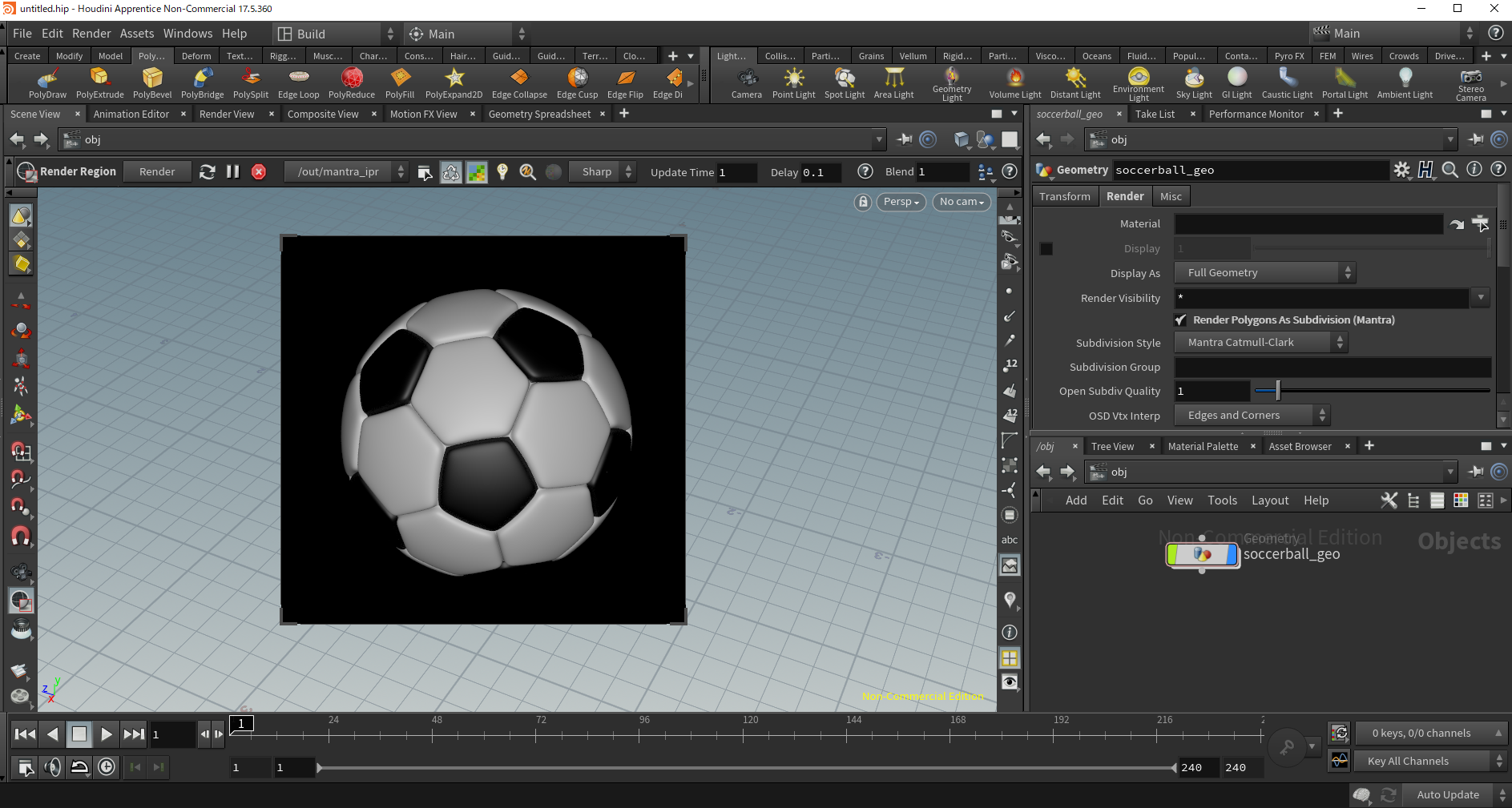This screenshot has width=1512, height=808.
Task: Click the Sky Light shelf tool
Action: 1193,82
